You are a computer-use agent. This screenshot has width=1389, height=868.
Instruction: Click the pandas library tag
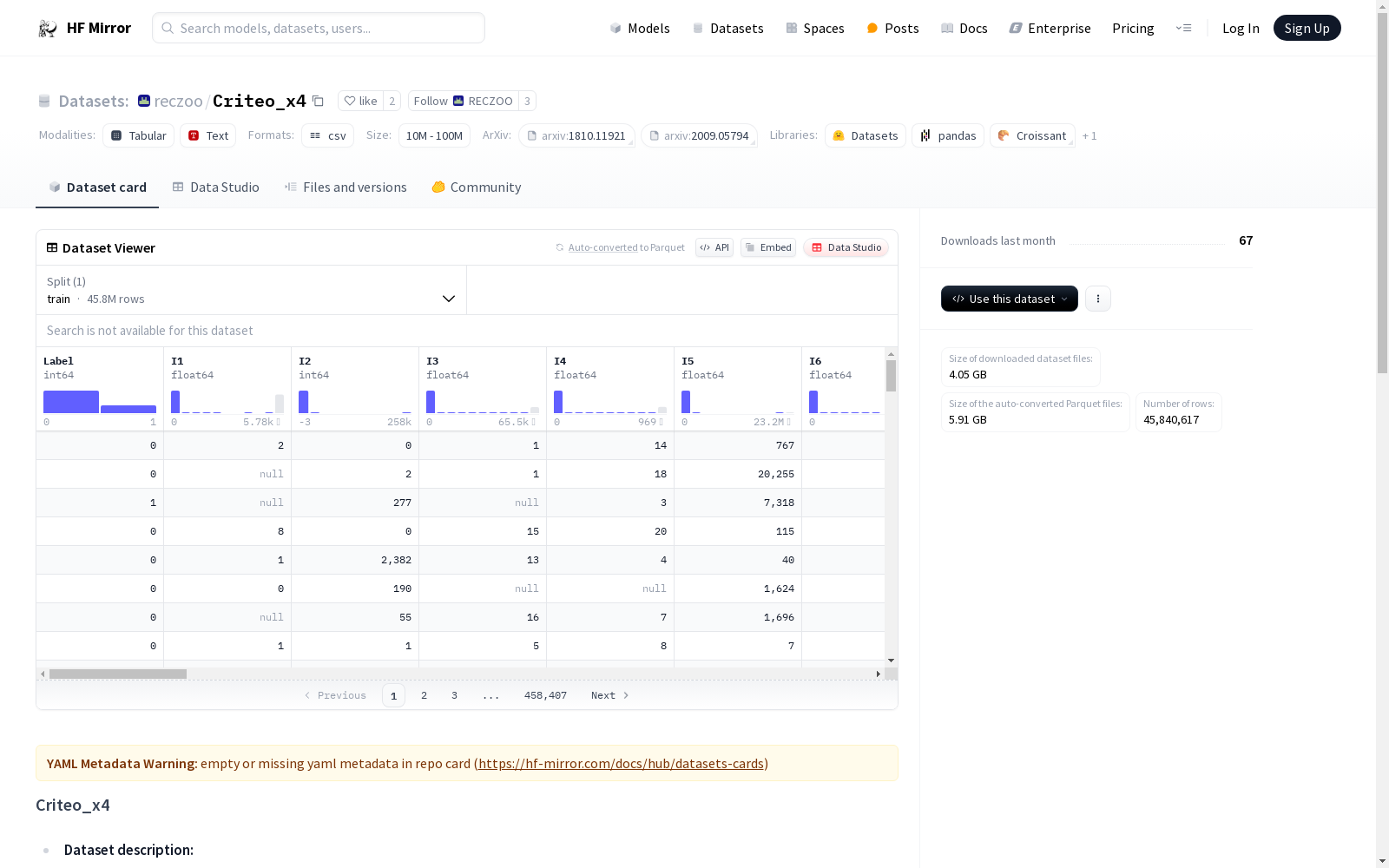point(948,135)
